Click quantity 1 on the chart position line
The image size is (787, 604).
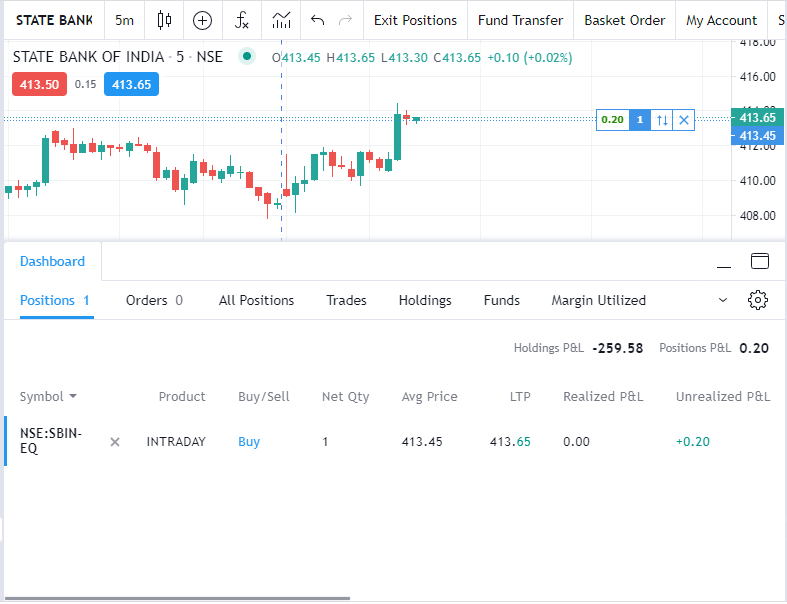coord(639,119)
